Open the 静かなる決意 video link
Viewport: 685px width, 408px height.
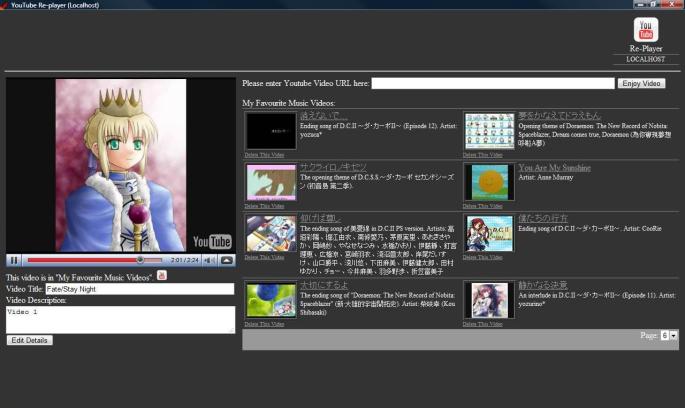tap(543, 285)
